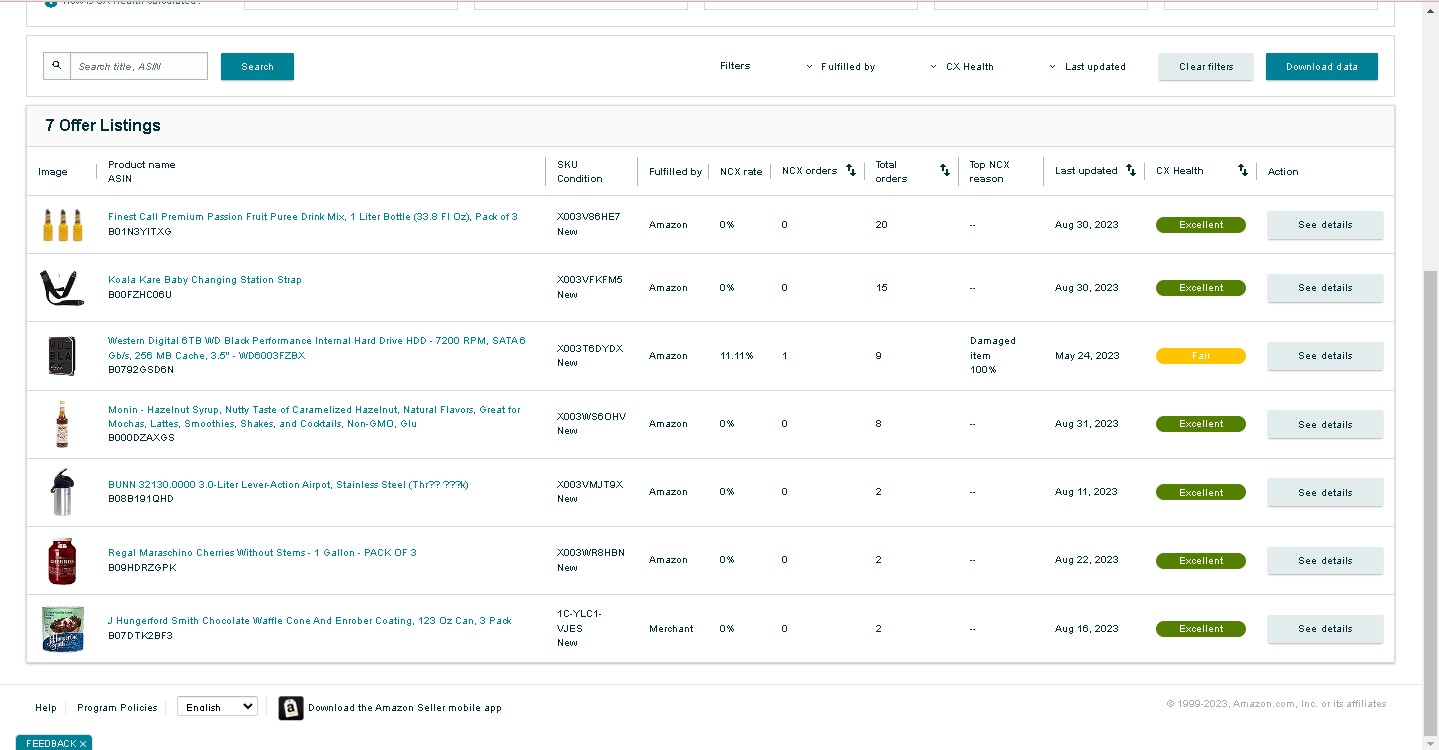
Task: Click the Aug 11, 2023 last updated date
Action: 1087,492
